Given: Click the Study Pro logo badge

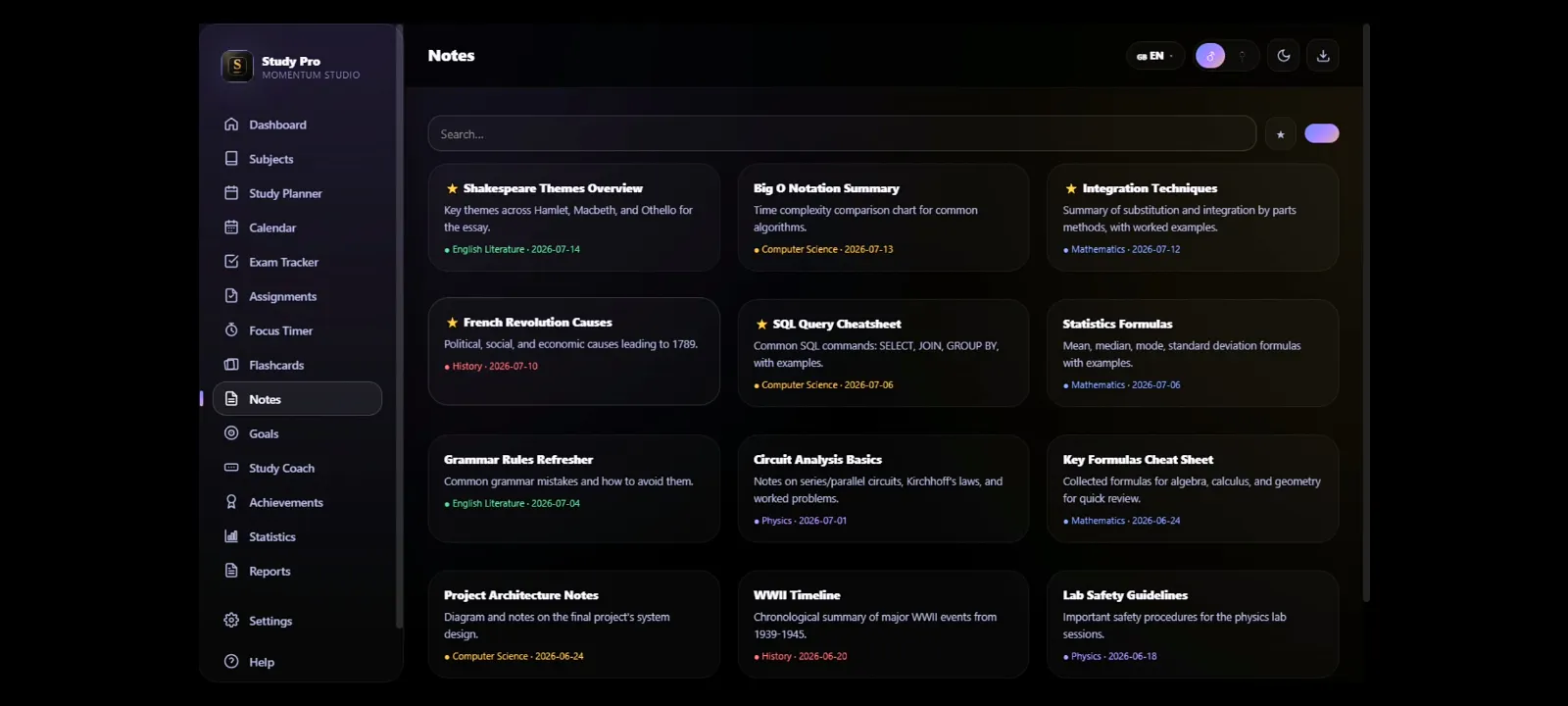Looking at the screenshot, I should point(237,66).
